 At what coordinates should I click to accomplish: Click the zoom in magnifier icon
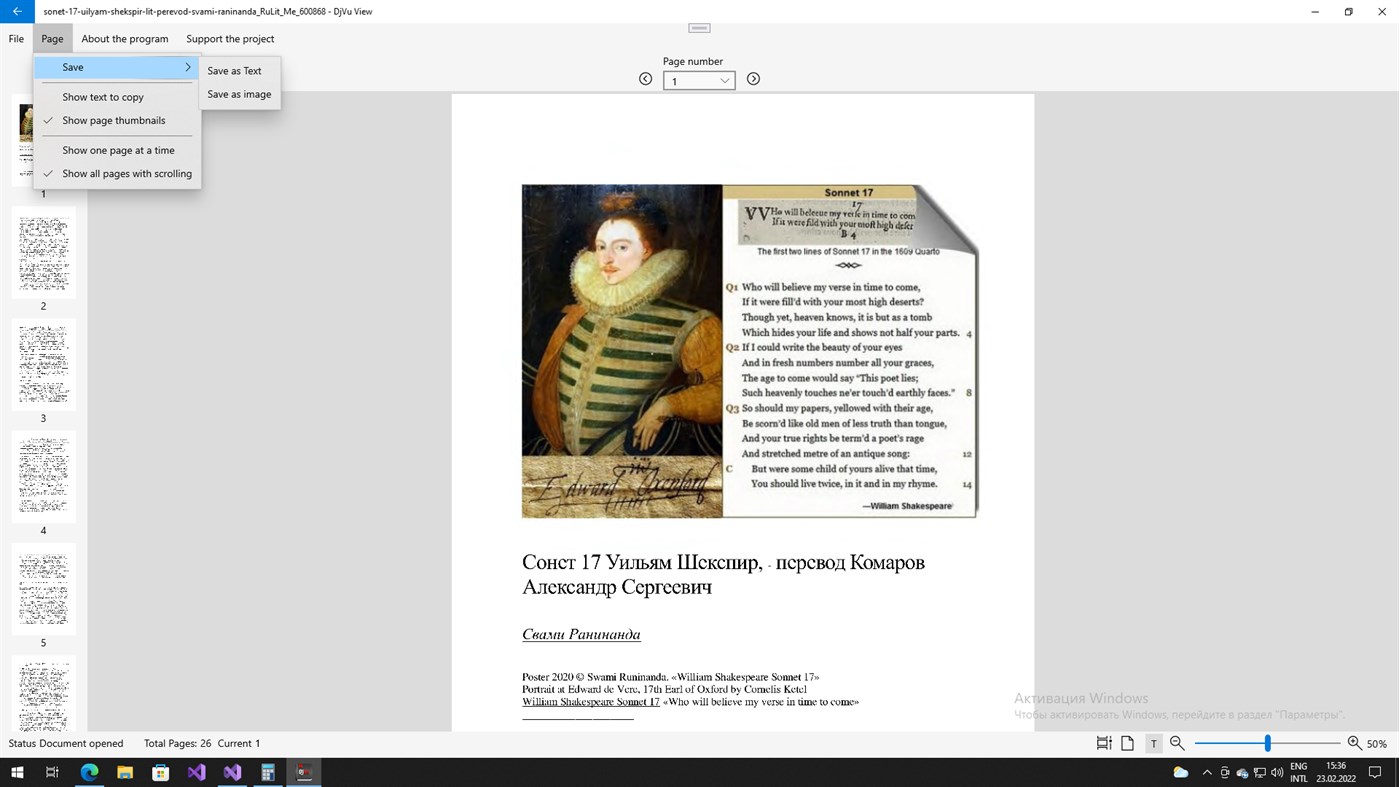coord(1354,743)
